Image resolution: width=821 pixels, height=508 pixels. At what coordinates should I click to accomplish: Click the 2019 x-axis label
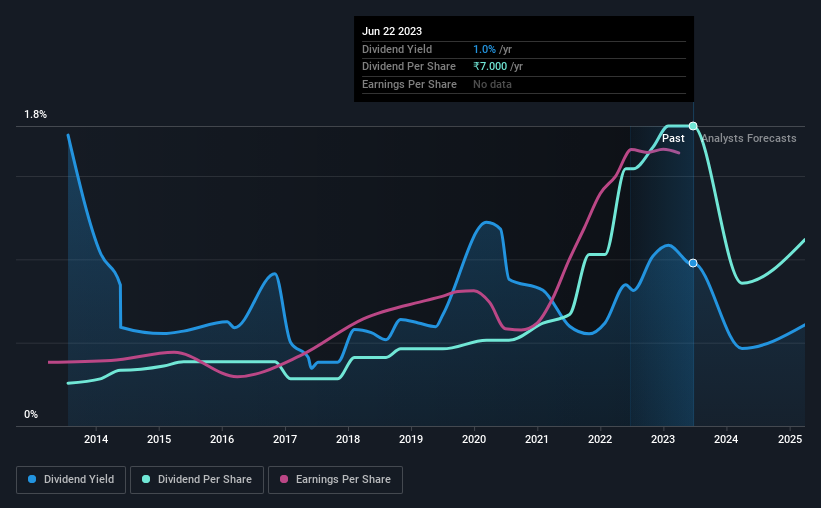pos(411,439)
